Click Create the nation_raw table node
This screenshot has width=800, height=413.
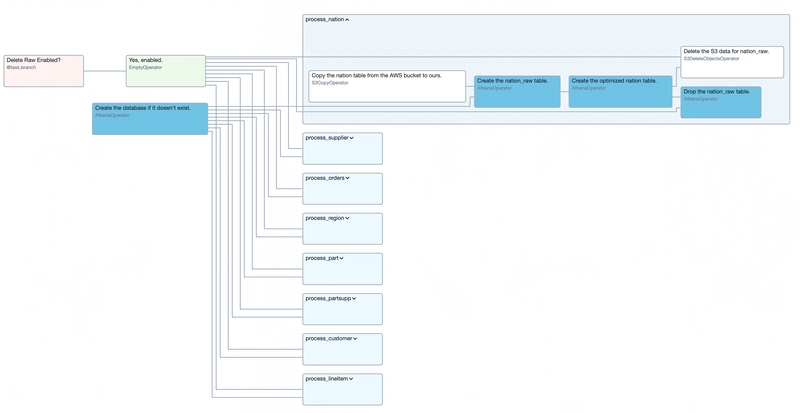[x=517, y=92]
